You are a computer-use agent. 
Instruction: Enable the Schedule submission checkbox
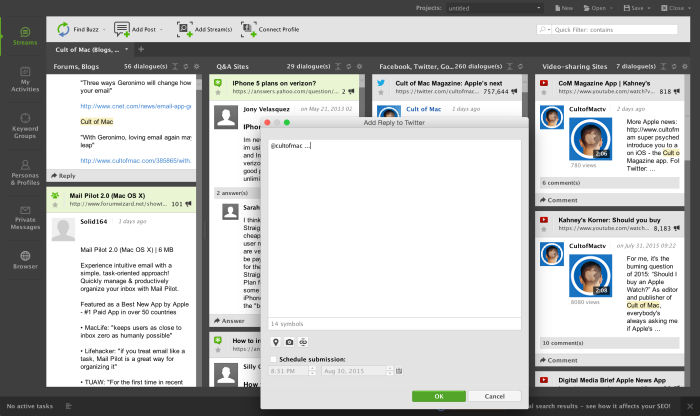pos(275,357)
